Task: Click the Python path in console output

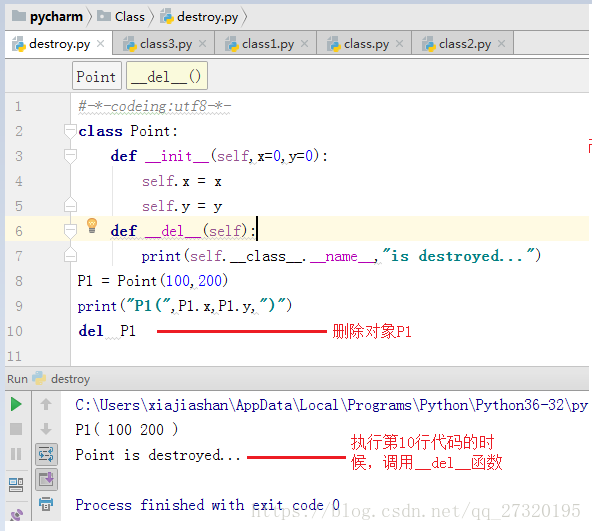Action: point(331,405)
